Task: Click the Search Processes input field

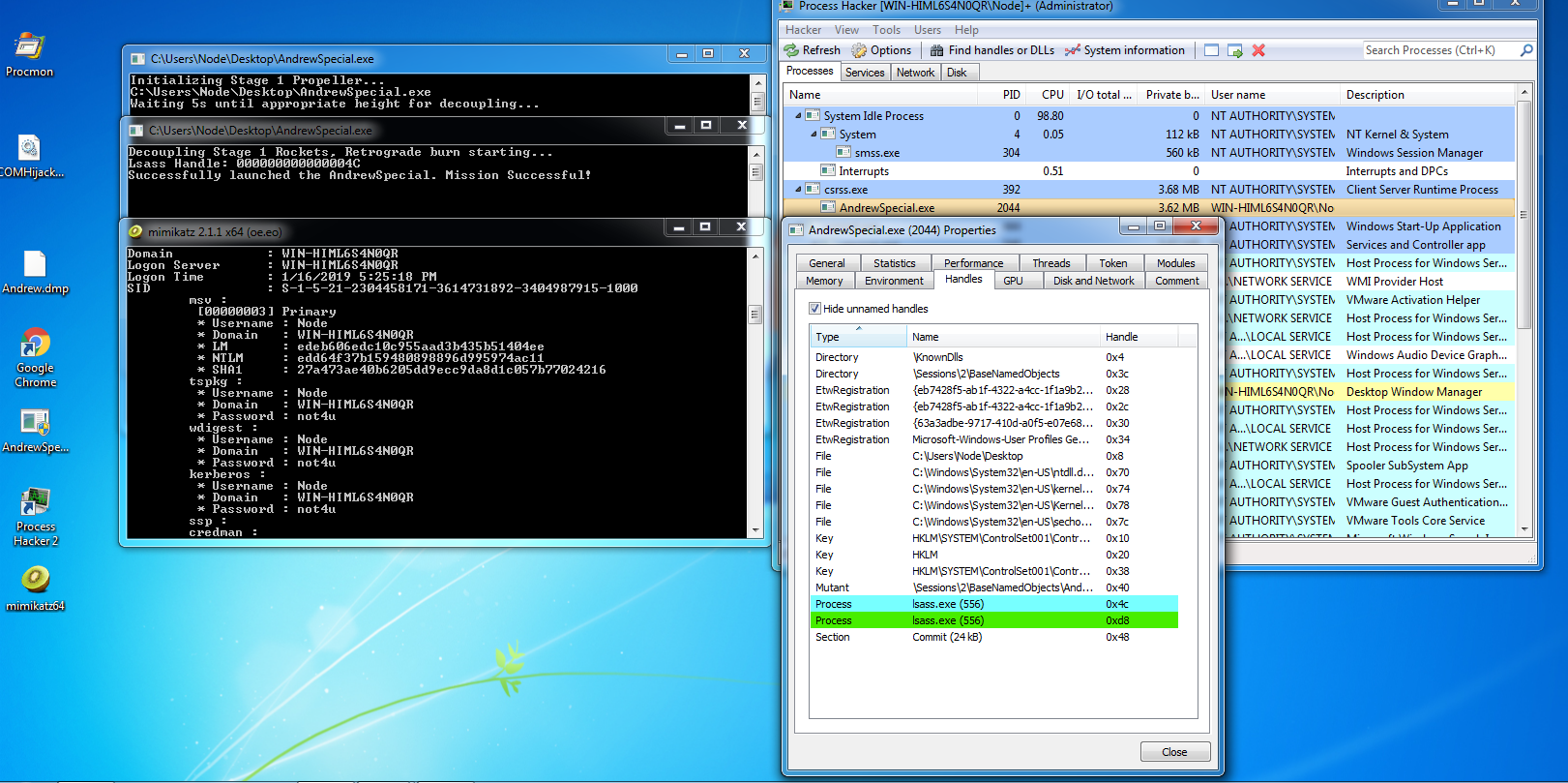Action: (x=1439, y=50)
